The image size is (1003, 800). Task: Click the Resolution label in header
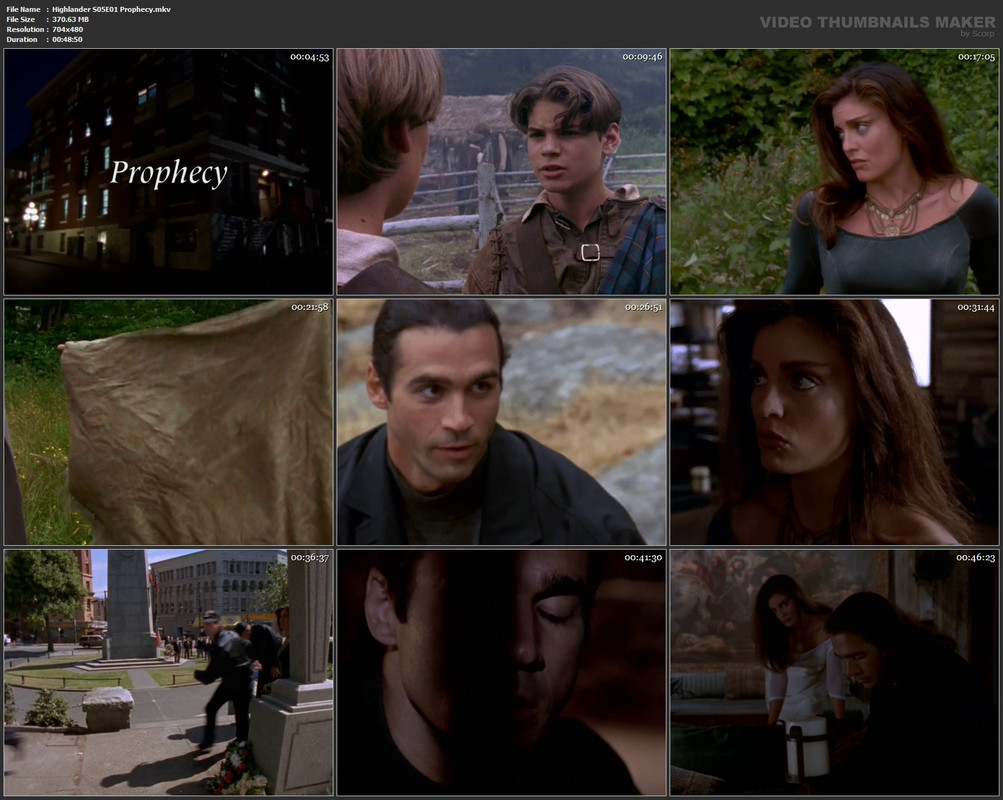coord(25,29)
